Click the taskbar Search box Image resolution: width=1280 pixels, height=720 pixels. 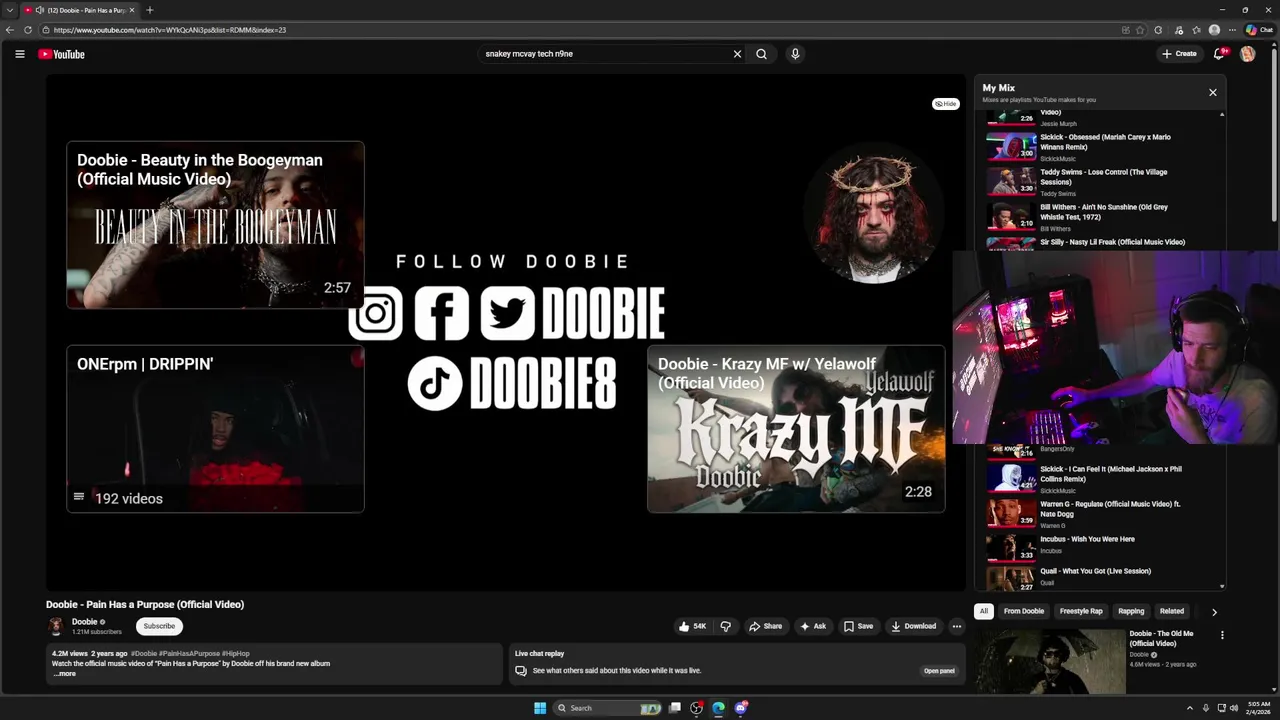609,708
